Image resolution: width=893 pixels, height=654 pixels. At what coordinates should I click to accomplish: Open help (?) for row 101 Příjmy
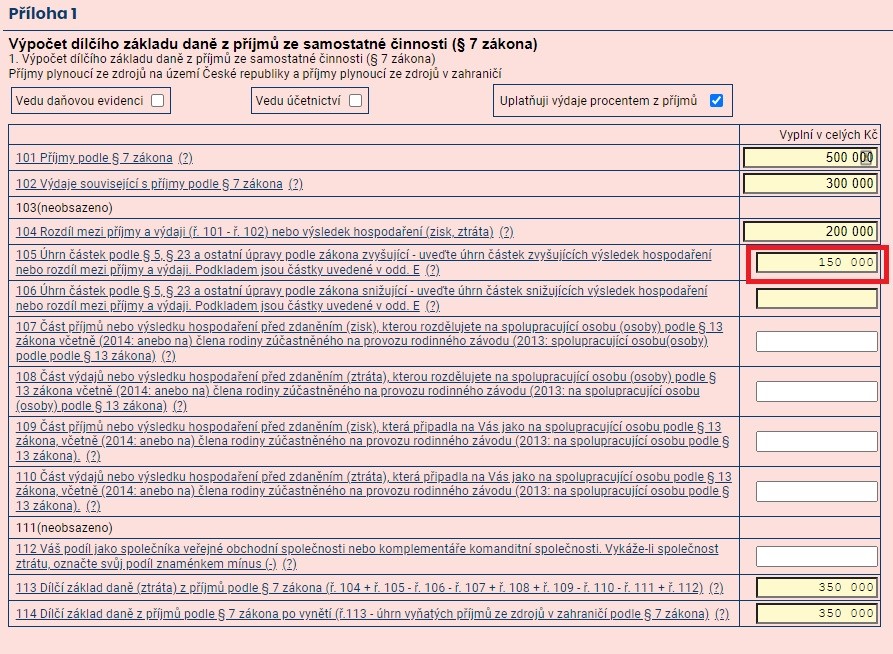pos(185,158)
